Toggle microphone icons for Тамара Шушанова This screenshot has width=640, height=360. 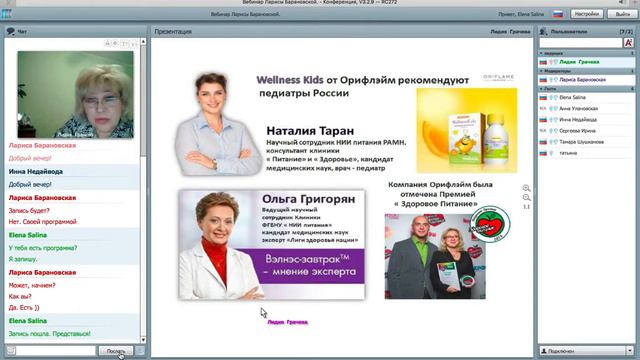(553, 142)
